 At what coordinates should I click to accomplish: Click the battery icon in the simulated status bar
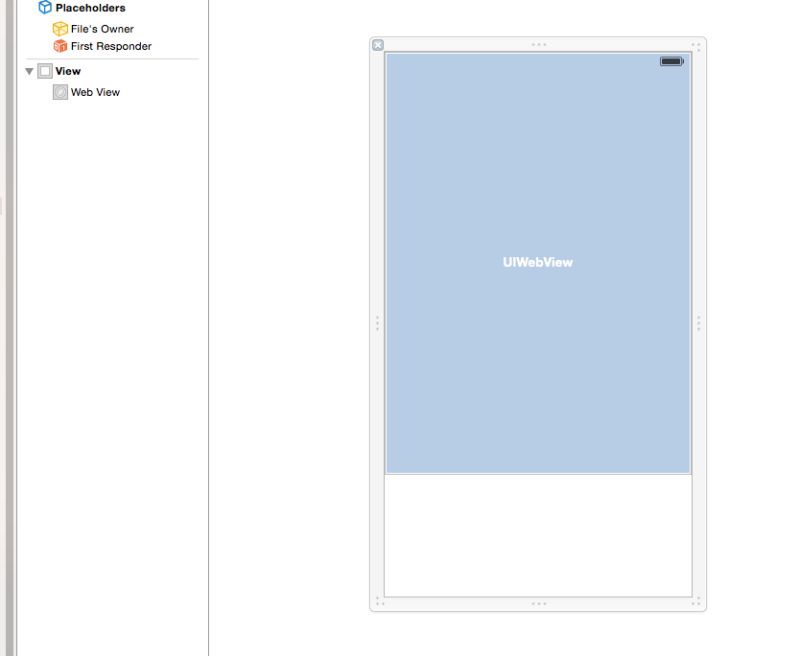pos(670,60)
